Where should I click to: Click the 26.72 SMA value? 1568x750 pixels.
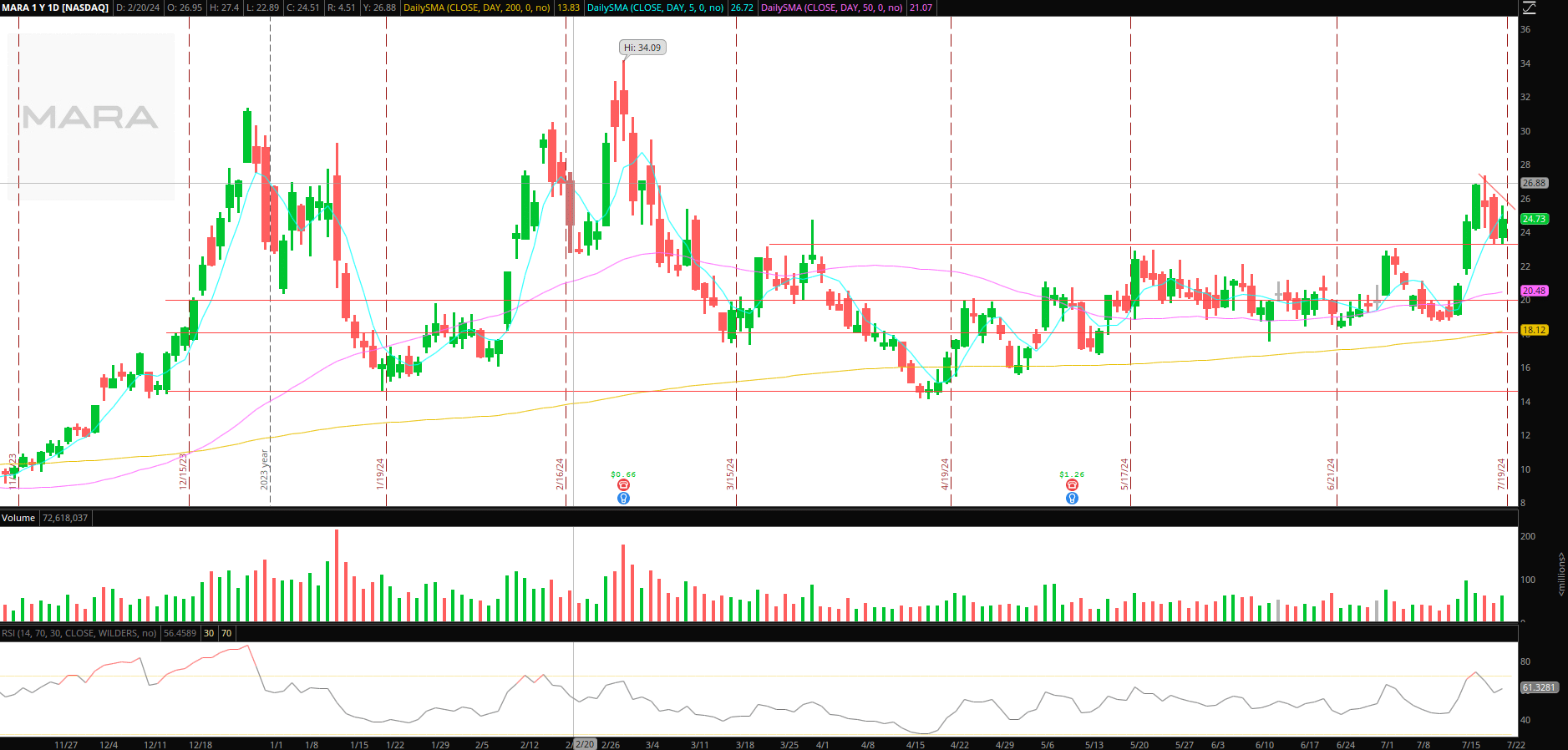[742, 8]
